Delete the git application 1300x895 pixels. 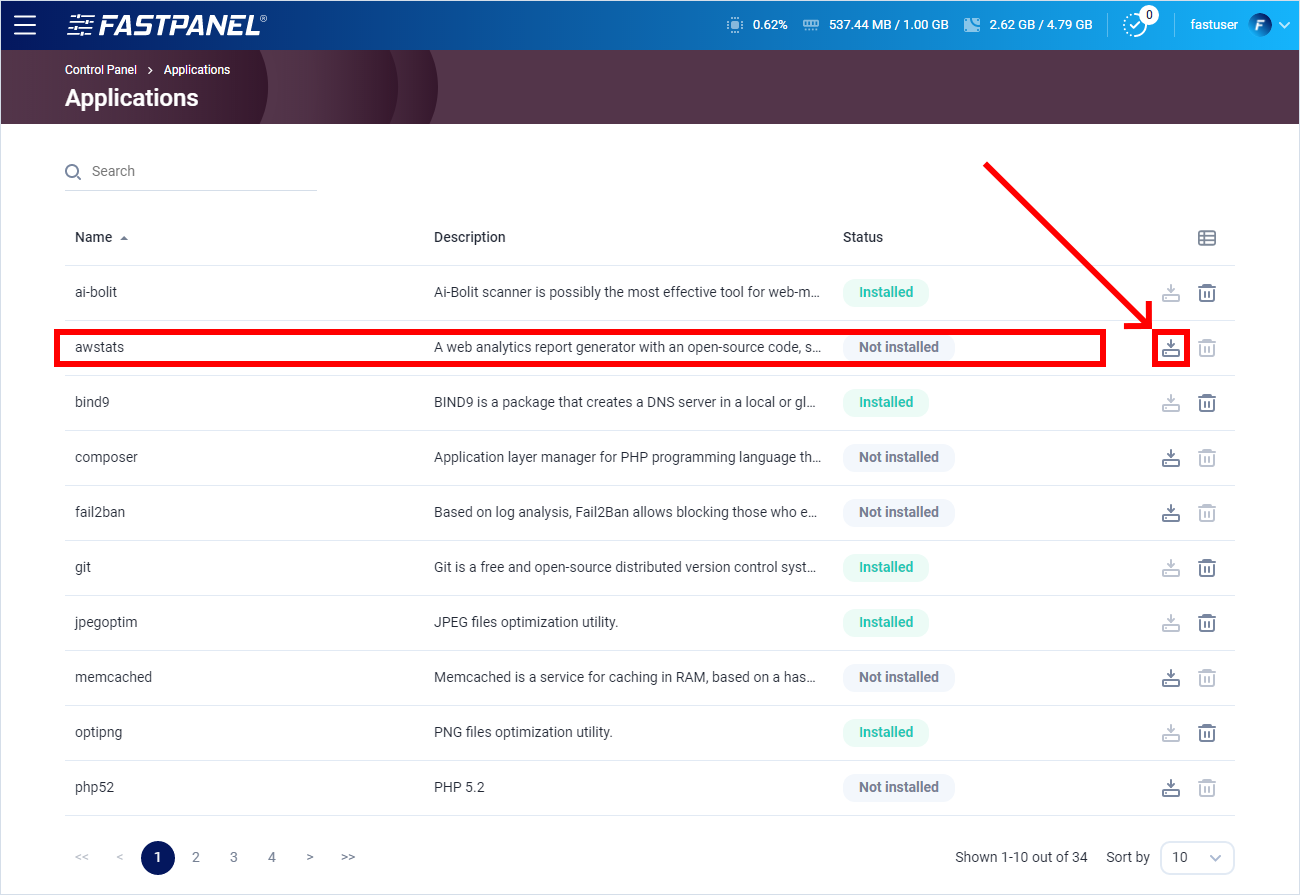click(1207, 568)
